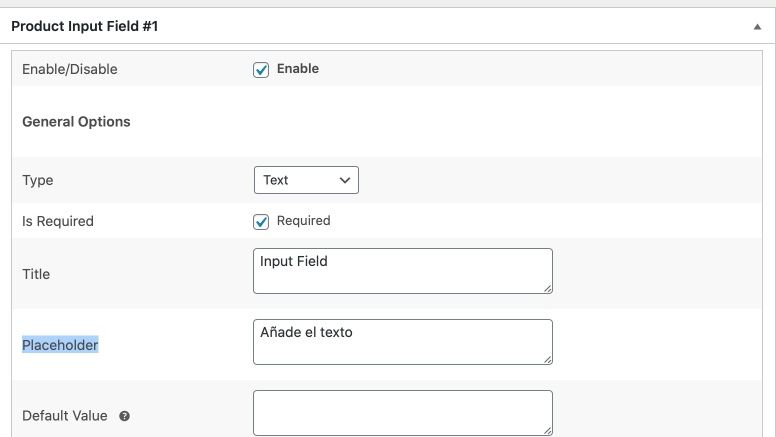The image size is (776, 437).
Task: Click the Default Value row label
Action: [x=65, y=416]
